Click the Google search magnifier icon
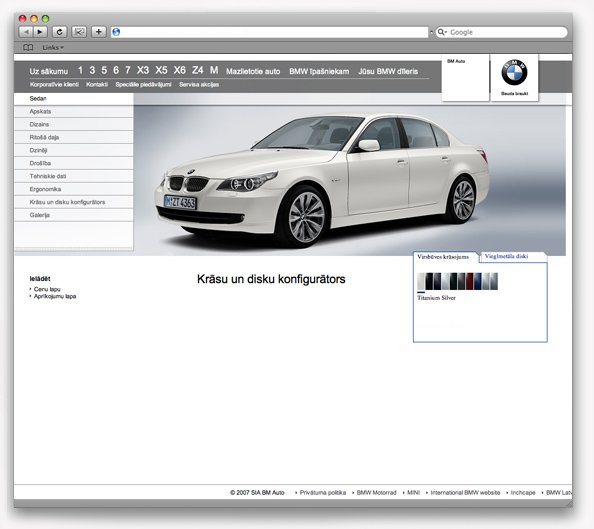The height and width of the screenshot is (529, 594). pos(442,32)
